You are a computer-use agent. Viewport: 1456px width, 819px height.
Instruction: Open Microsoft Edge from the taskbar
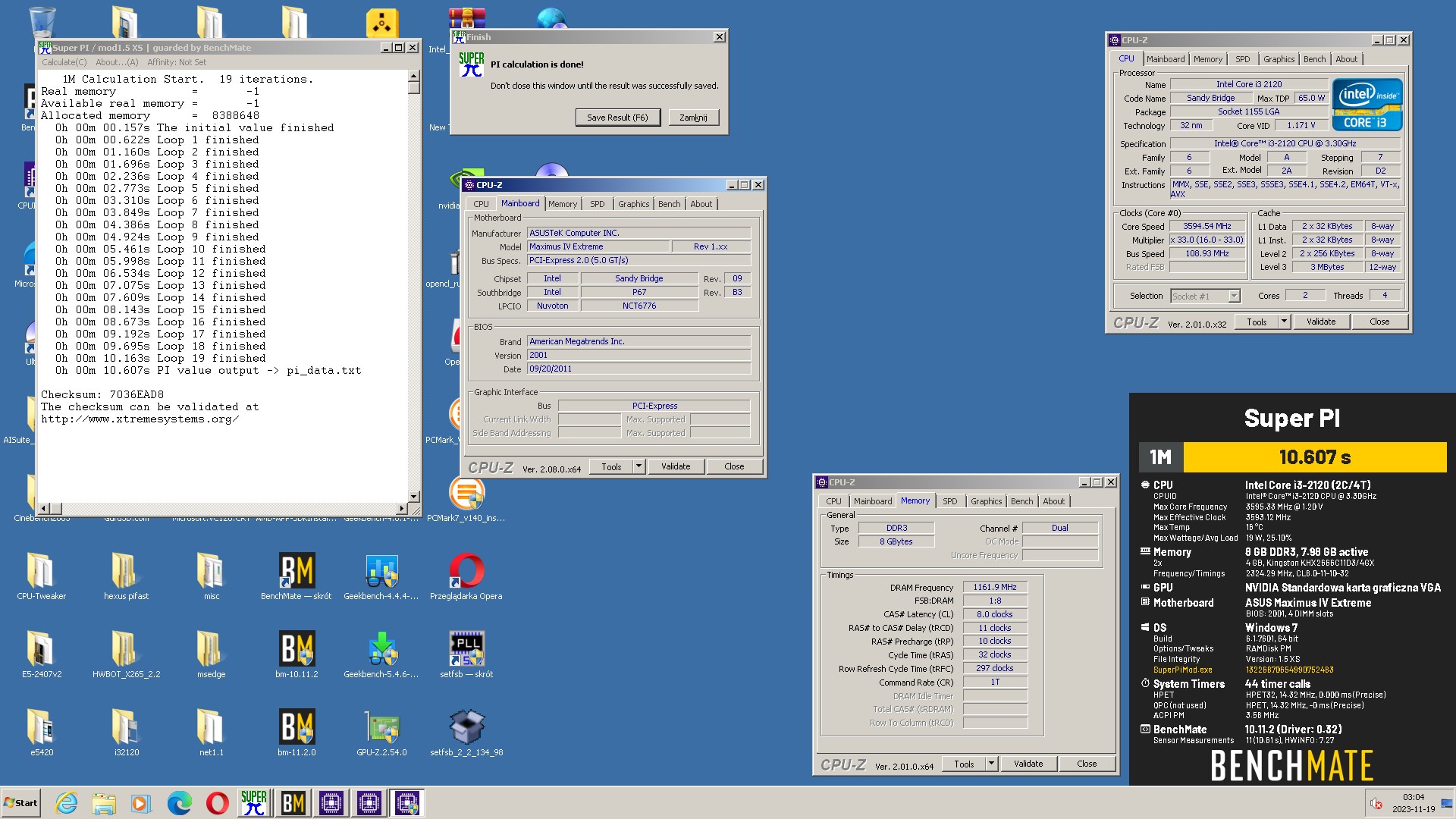179,803
